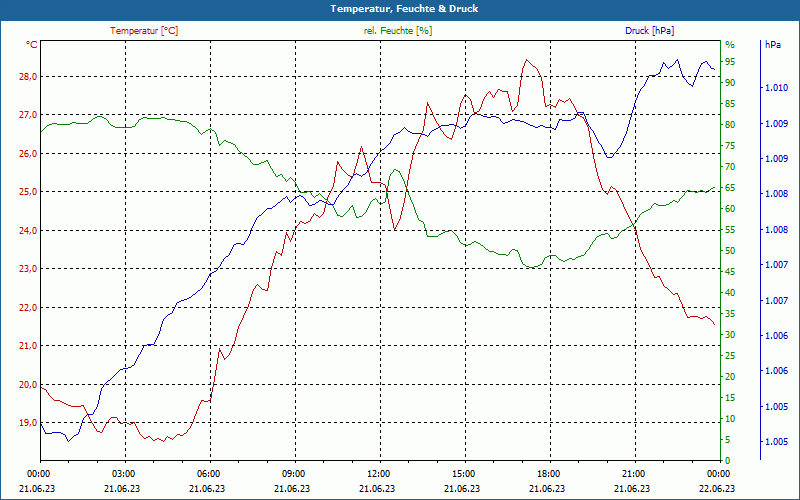The width and height of the screenshot is (800, 500).
Task: Click the '03:00' time axis label
Action: click(x=125, y=473)
